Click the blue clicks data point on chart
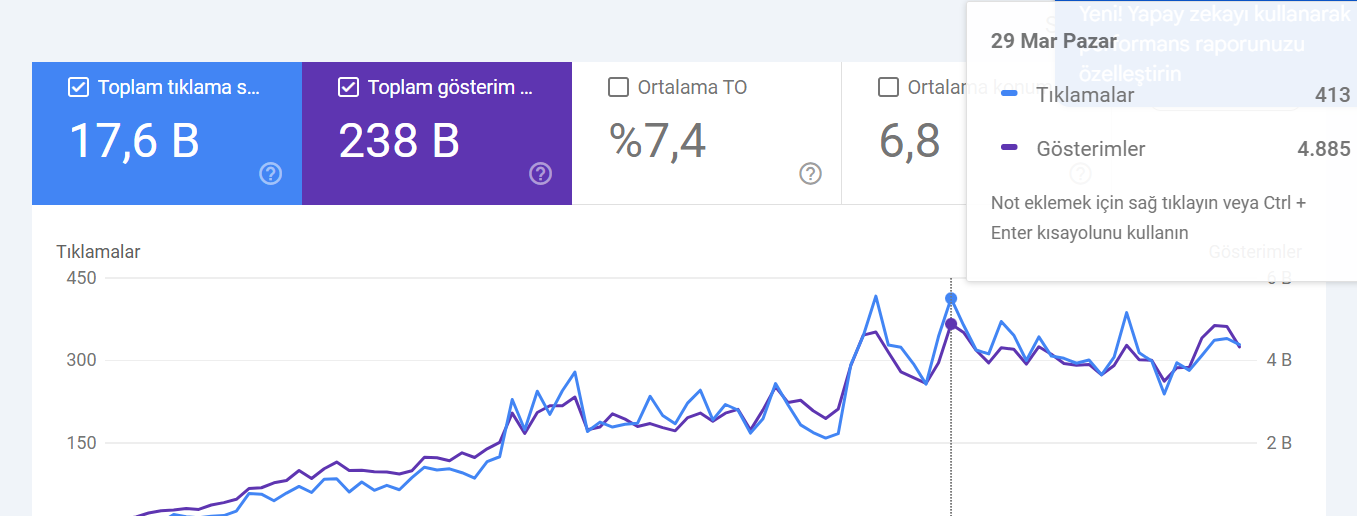Viewport: 1357px width, 516px height. click(x=951, y=299)
